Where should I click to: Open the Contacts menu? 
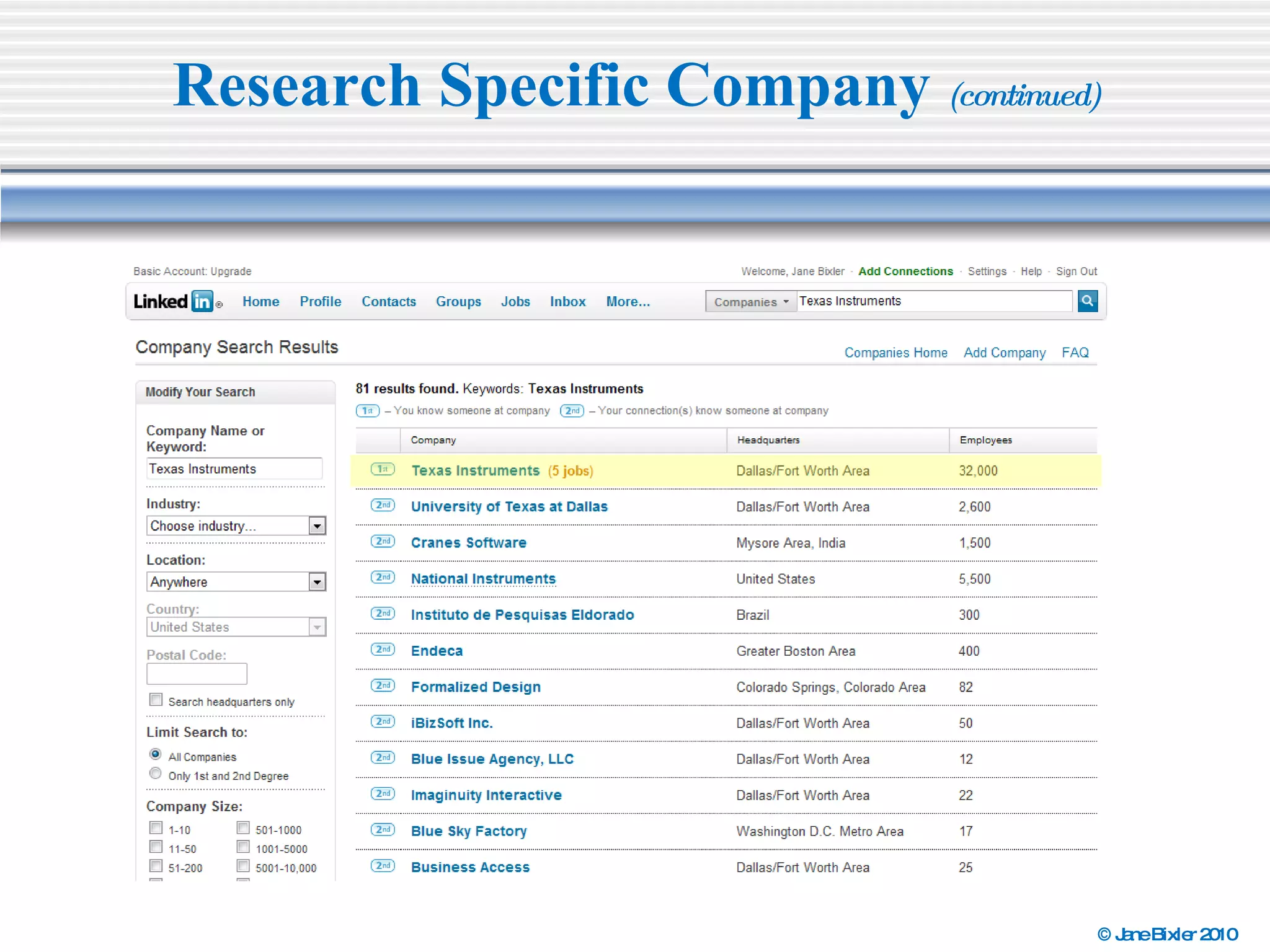pos(389,301)
